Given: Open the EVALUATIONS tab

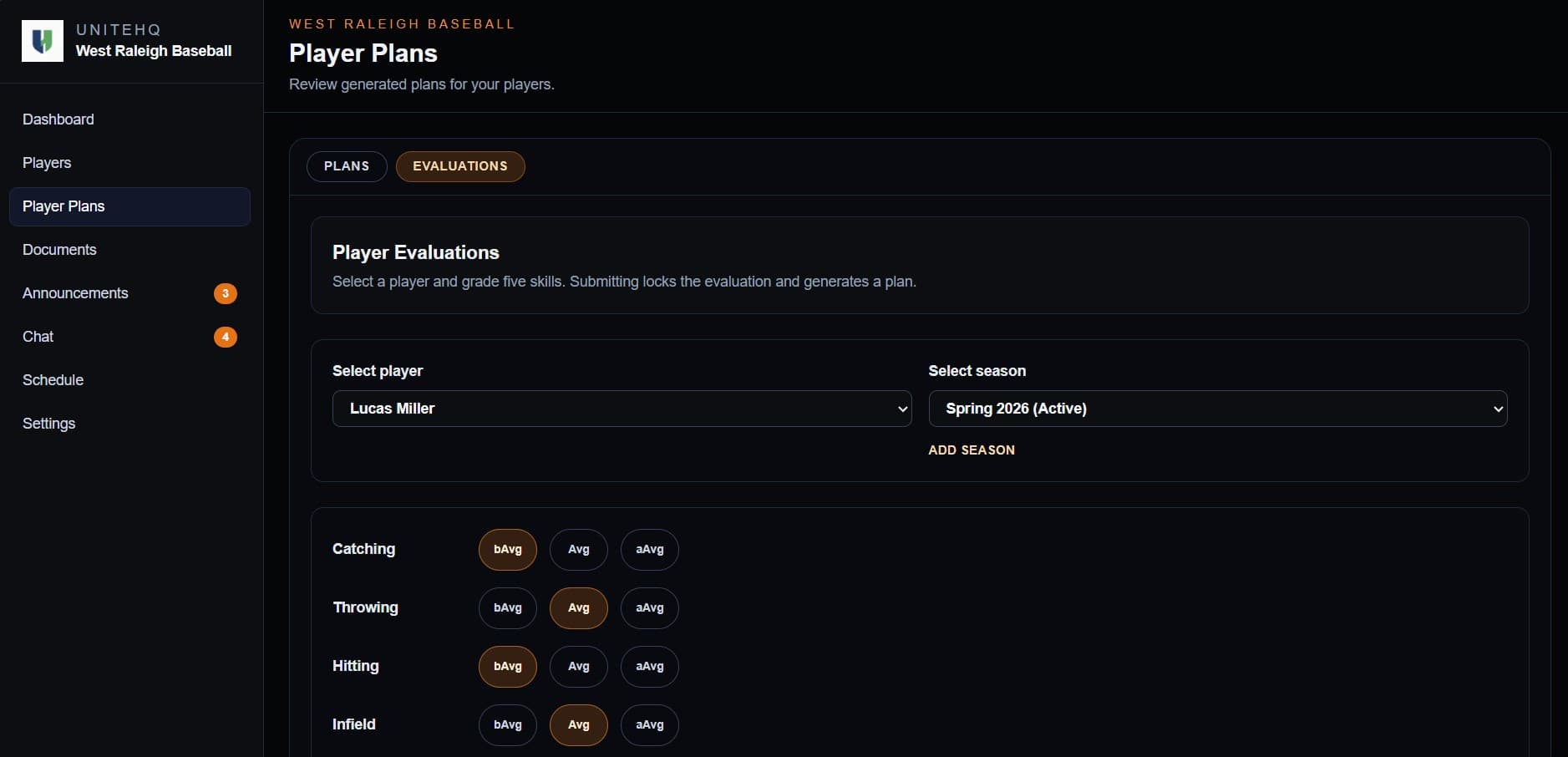Looking at the screenshot, I should pyautogui.click(x=460, y=166).
